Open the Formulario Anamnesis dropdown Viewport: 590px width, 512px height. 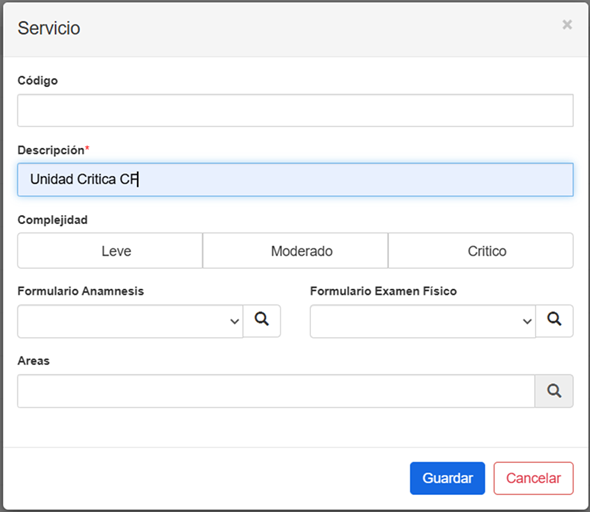(130, 321)
